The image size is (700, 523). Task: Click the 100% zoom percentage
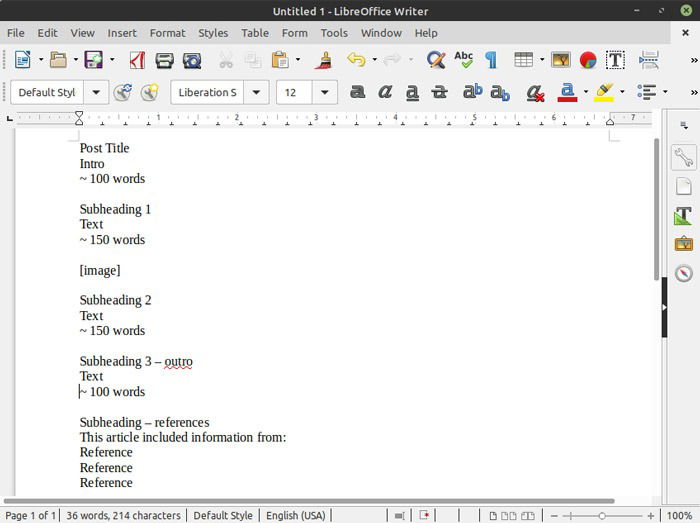(x=679, y=516)
